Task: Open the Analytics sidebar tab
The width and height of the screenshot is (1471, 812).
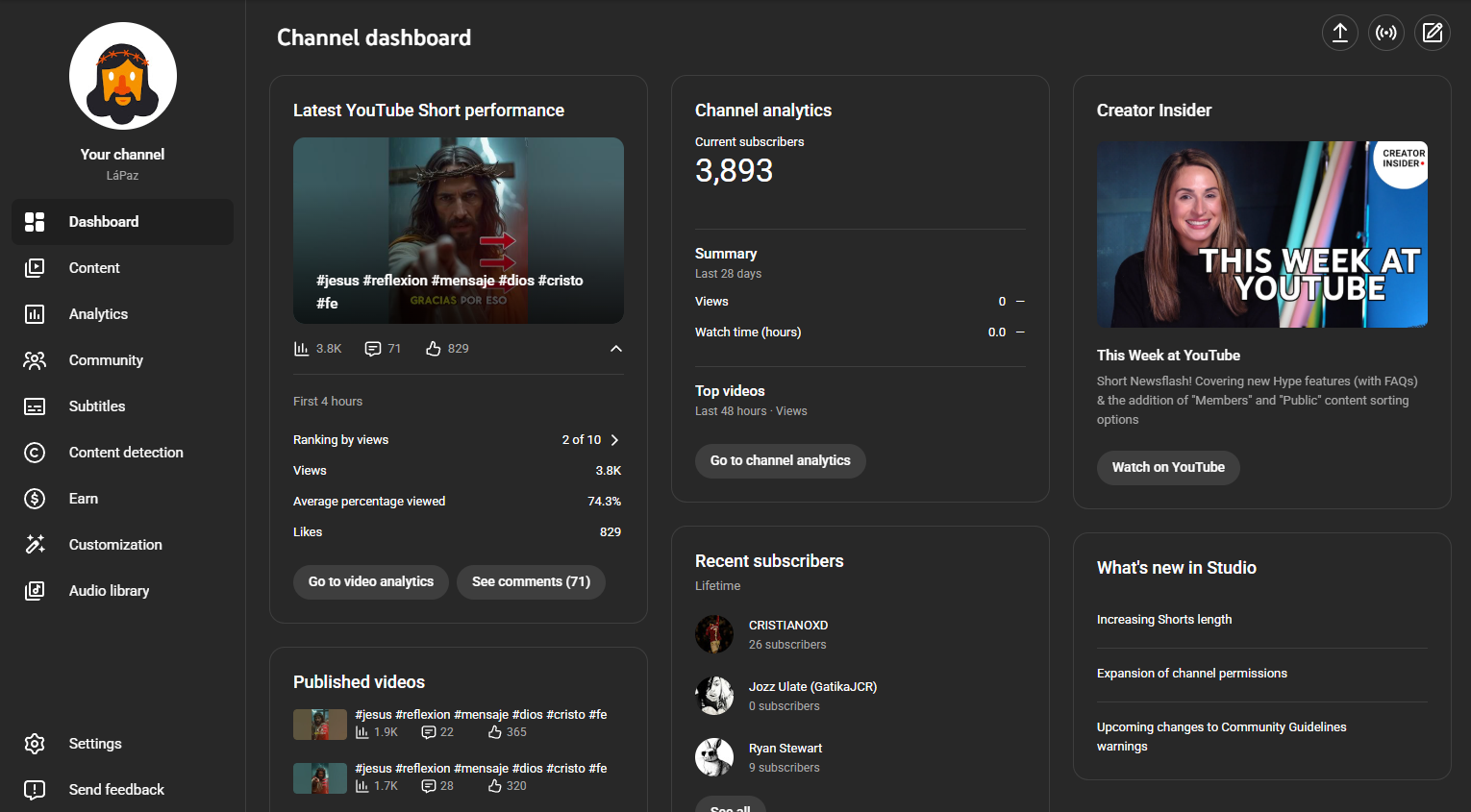Action: [x=98, y=314]
